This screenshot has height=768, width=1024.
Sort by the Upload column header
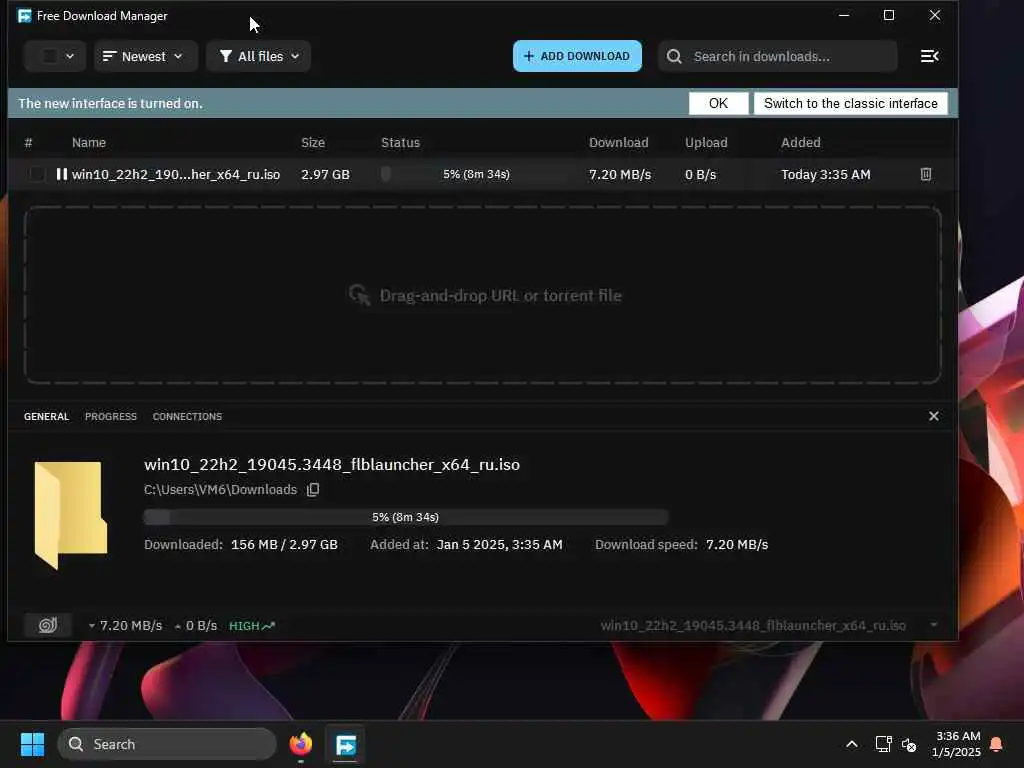[x=706, y=142]
